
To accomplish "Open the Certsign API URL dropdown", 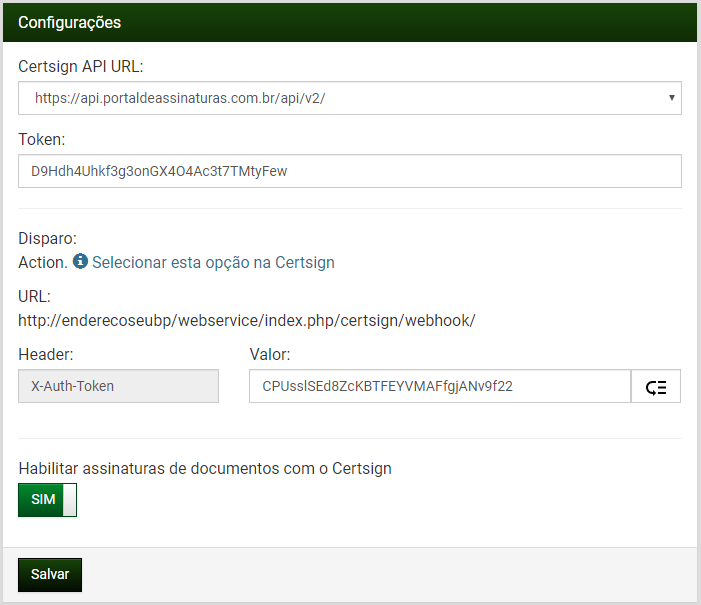I will point(349,98).
